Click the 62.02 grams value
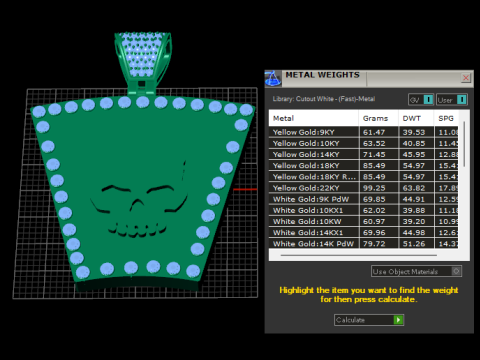 coord(374,210)
